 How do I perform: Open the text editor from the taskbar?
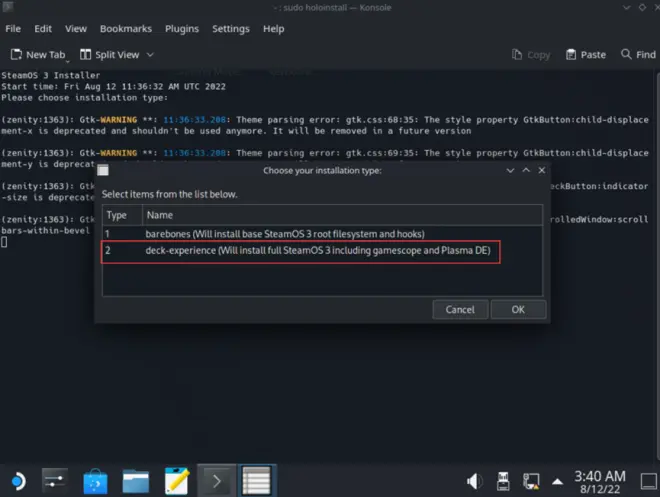[176, 481]
